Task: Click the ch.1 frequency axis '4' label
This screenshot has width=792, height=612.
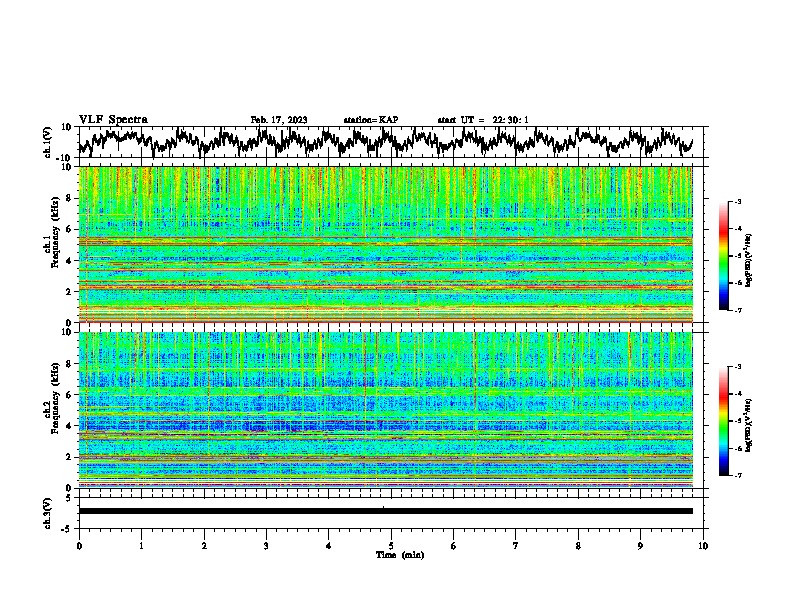Action: [69, 261]
